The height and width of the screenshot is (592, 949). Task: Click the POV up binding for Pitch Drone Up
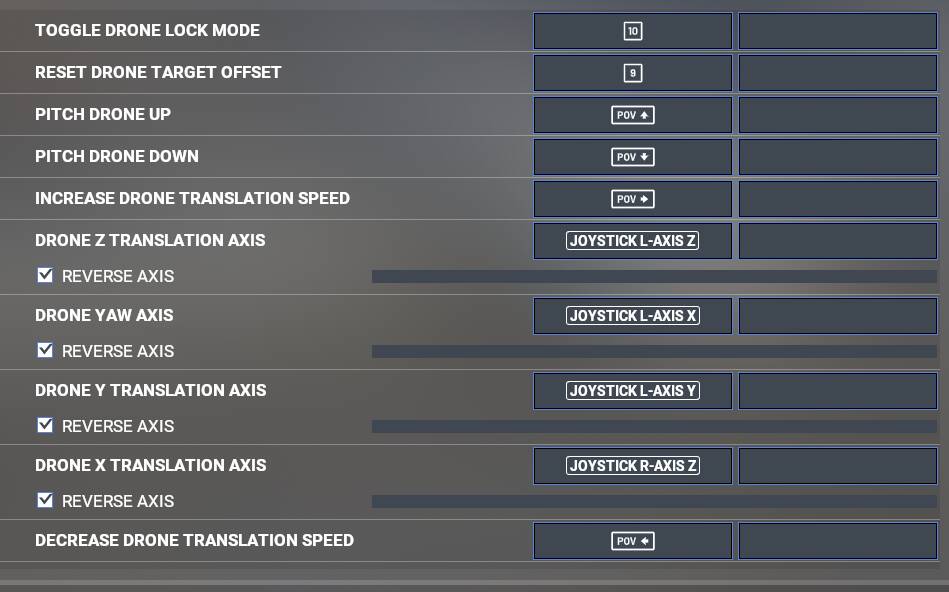tap(632, 115)
